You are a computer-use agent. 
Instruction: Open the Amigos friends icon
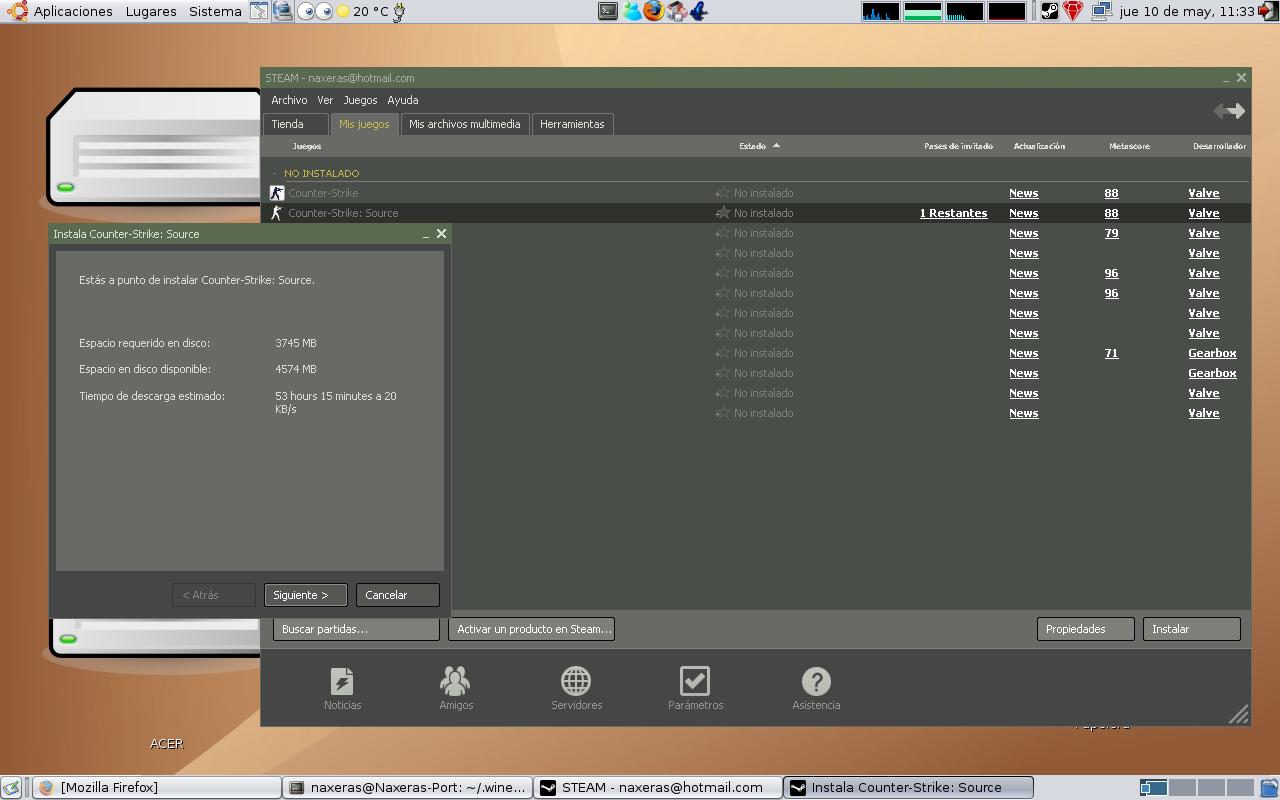pyautogui.click(x=455, y=682)
